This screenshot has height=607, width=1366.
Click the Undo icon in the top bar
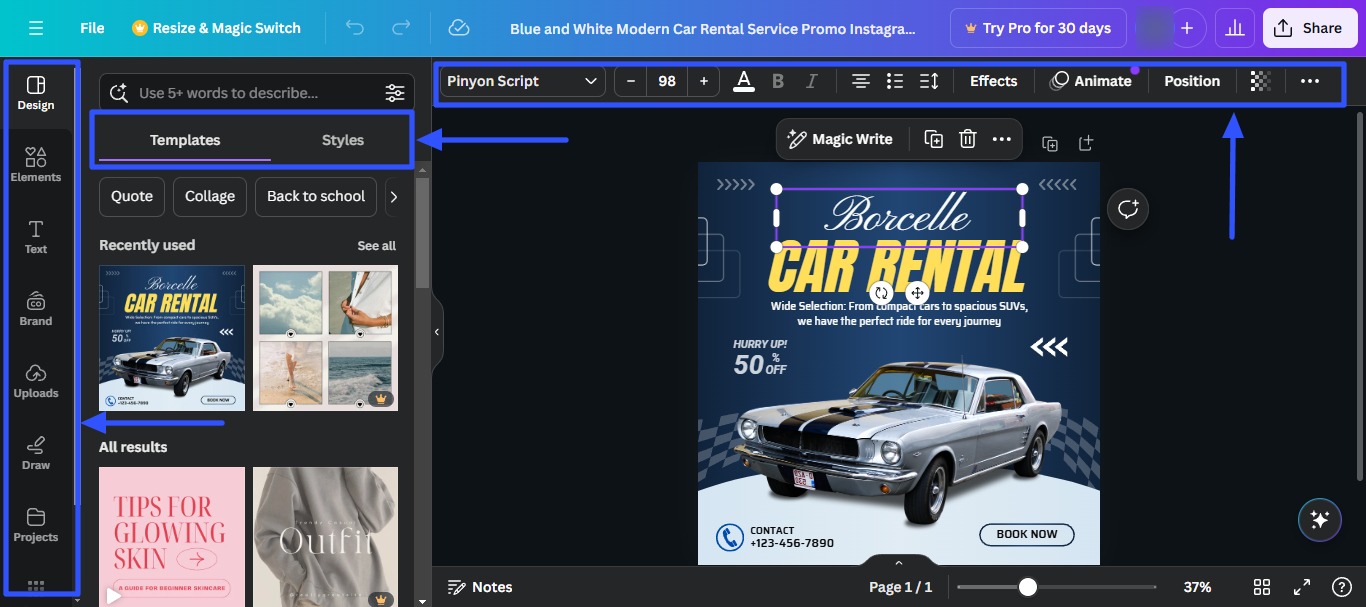[354, 27]
